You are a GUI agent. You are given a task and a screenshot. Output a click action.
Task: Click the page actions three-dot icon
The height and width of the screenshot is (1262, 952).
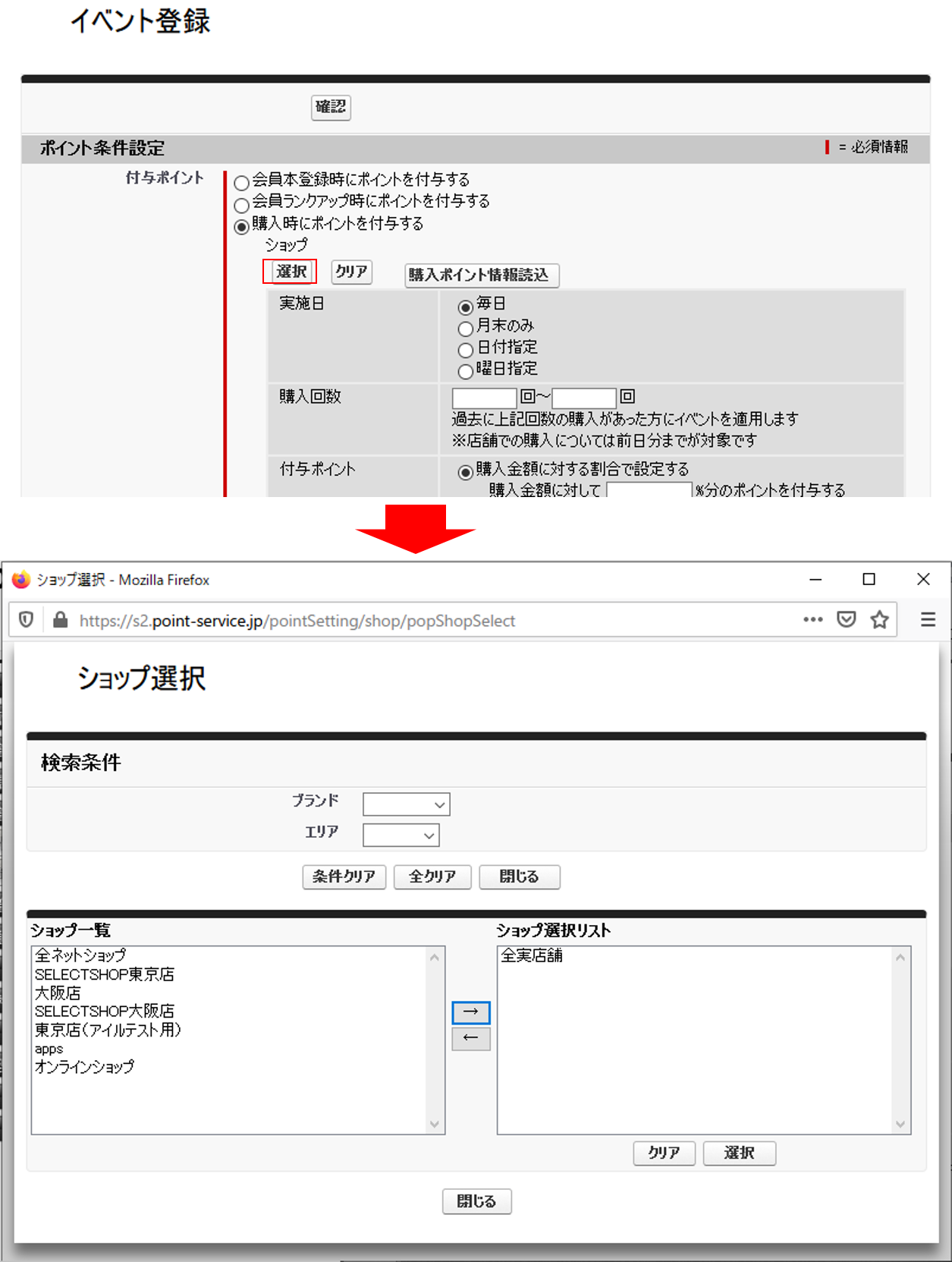pos(812,620)
